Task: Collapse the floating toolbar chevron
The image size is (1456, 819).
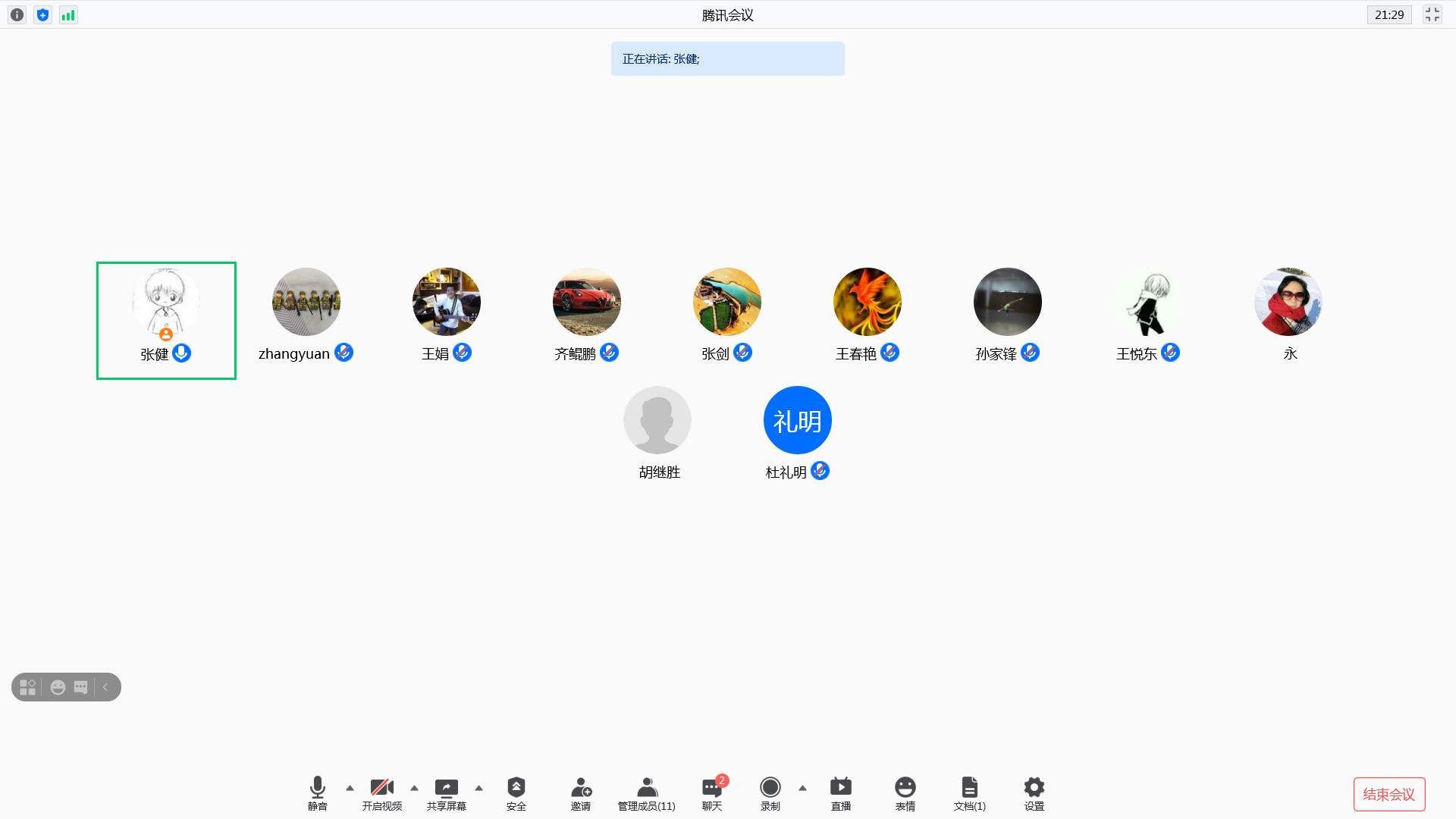Action: [105, 687]
